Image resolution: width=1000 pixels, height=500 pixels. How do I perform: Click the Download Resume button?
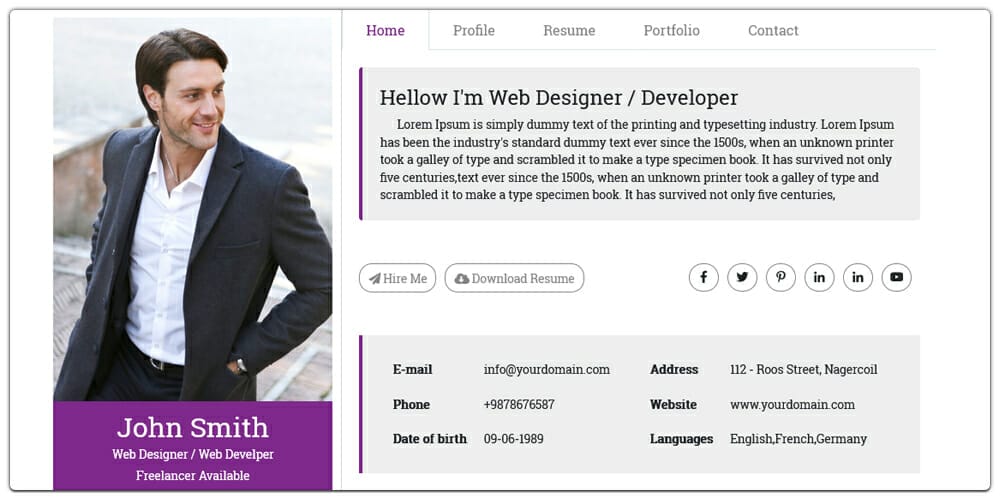click(514, 278)
